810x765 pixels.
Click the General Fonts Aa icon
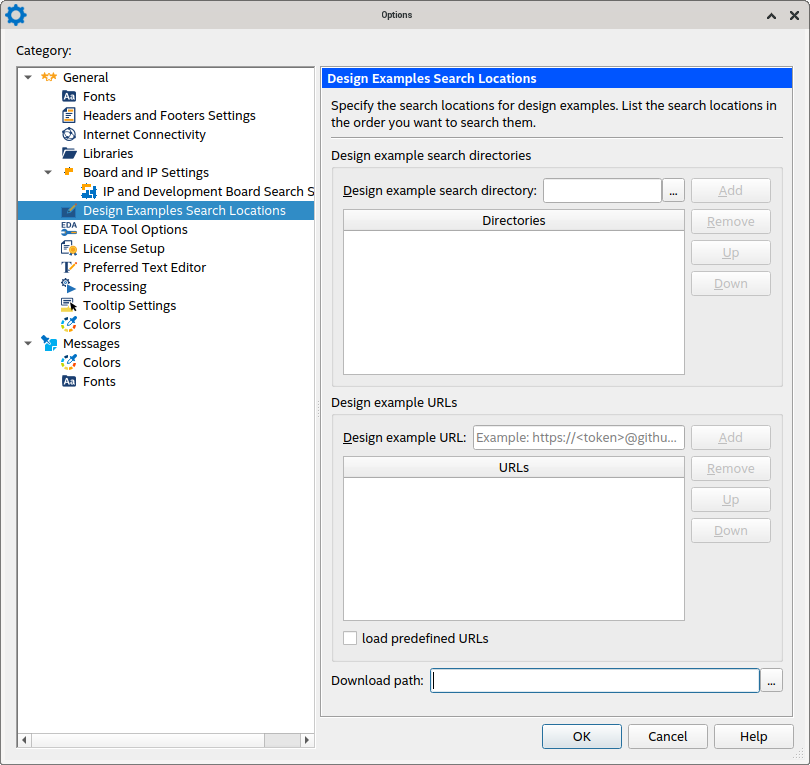click(x=69, y=96)
